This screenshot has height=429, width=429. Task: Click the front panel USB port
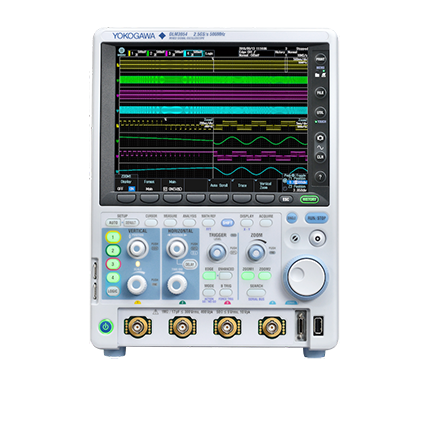318,326
